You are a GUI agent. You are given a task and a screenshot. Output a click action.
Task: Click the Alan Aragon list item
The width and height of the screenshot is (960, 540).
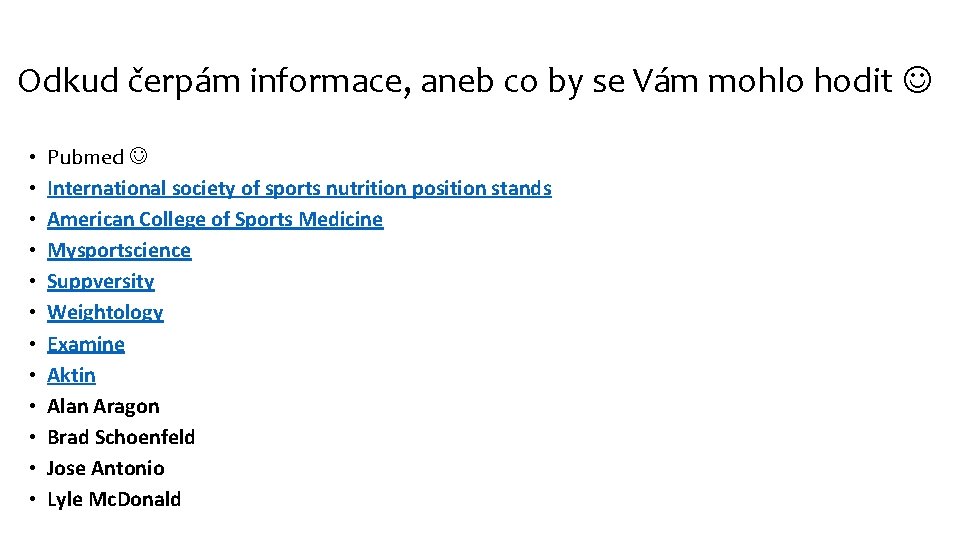pyautogui.click(x=103, y=406)
